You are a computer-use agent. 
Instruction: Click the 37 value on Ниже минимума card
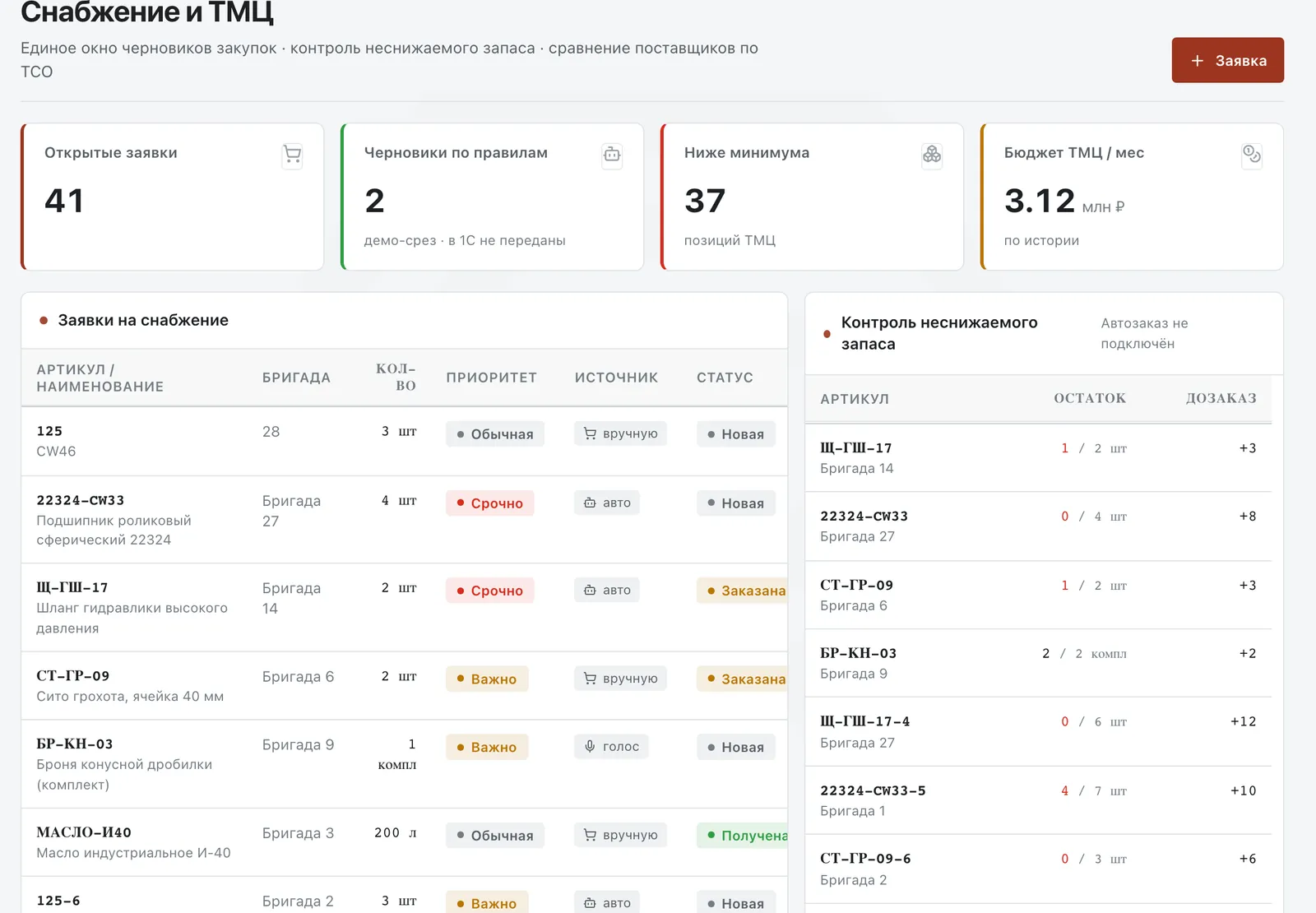(x=705, y=201)
